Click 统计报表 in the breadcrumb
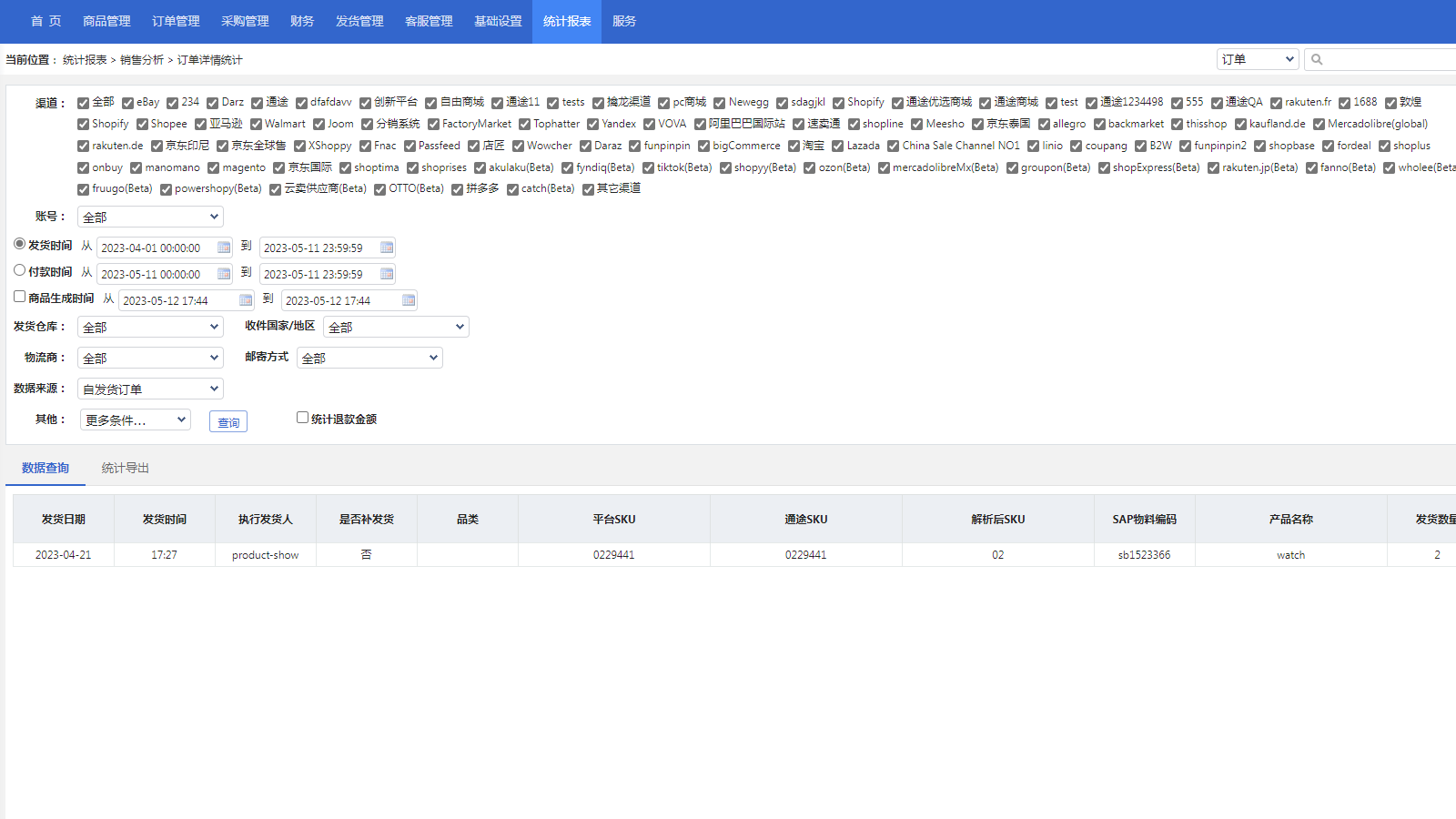The image size is (1456, 819). (85, 60)
